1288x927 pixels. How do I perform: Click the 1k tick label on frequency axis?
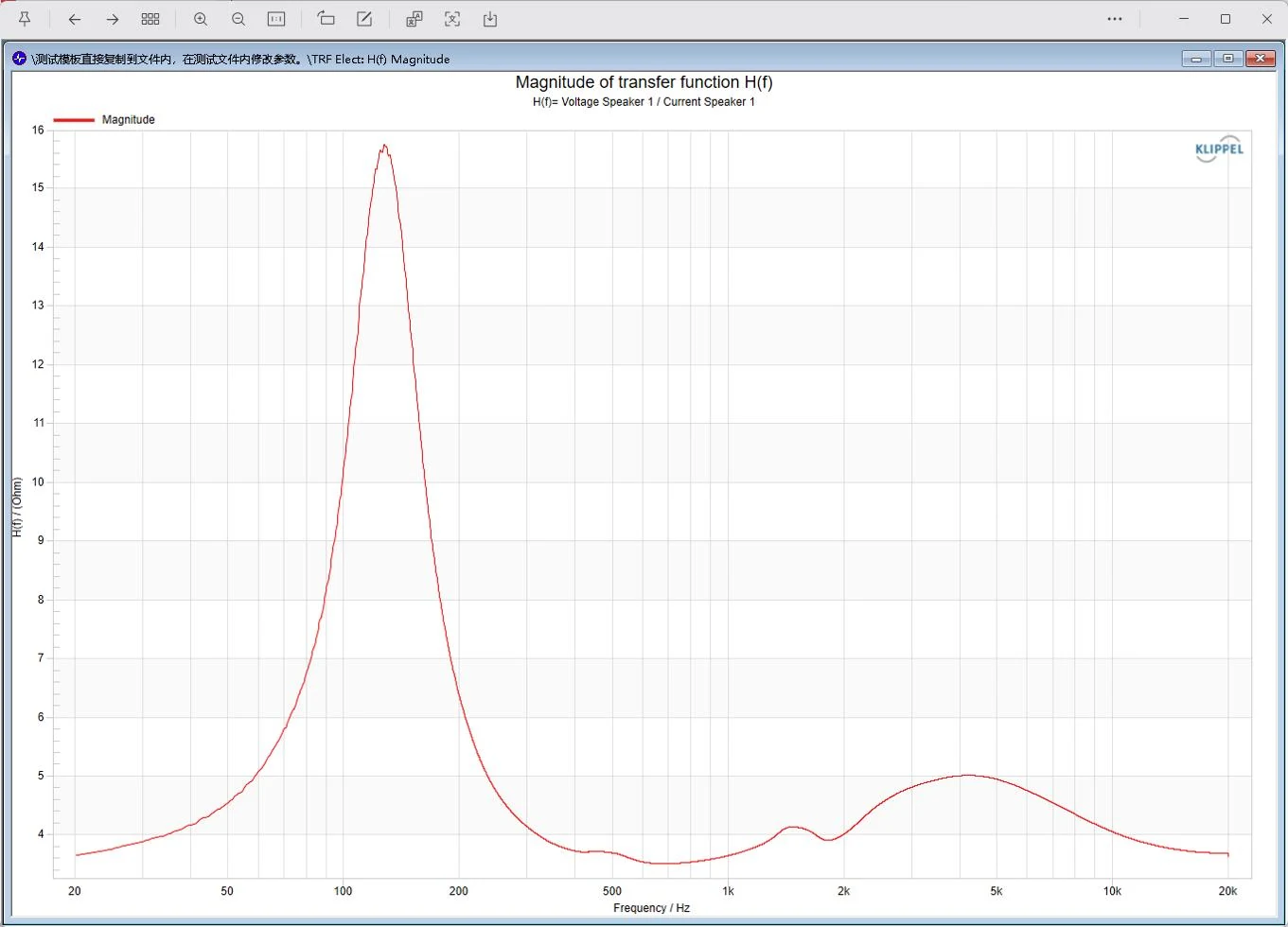[x=728, y=891]
